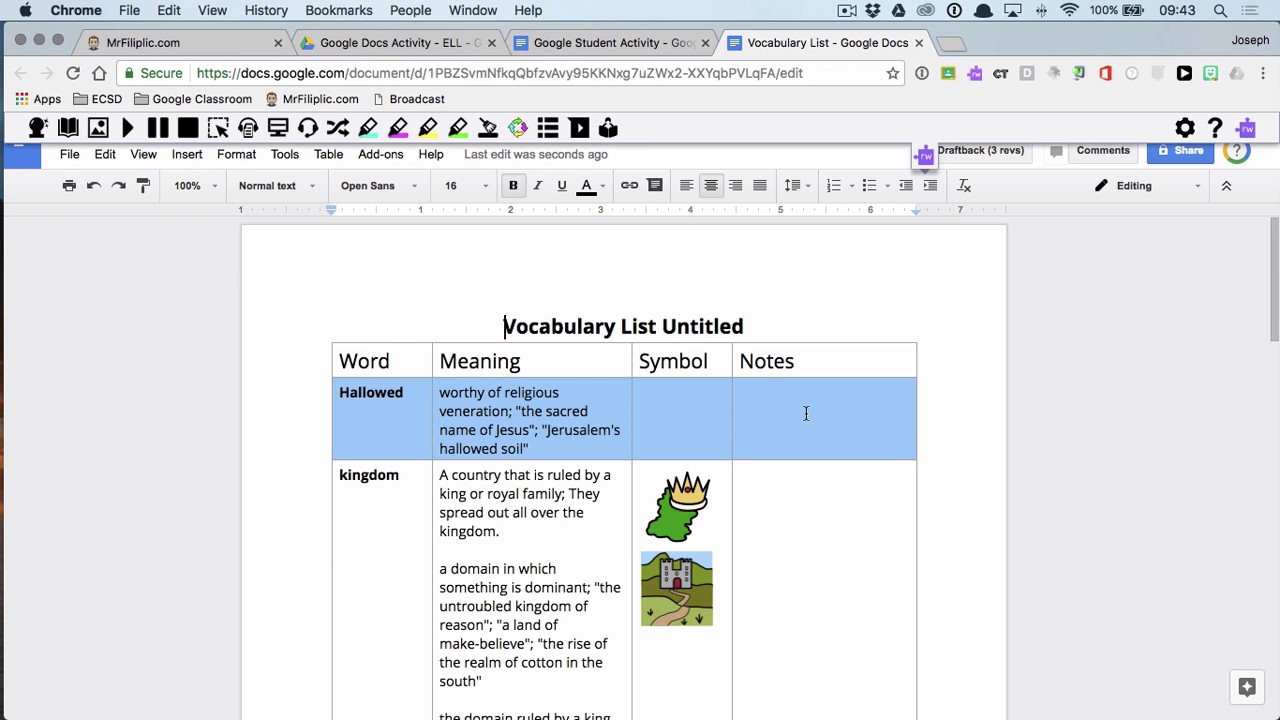Open the File menu in Docs
This screenshot has height=720, width=1280.
point(69,154)
